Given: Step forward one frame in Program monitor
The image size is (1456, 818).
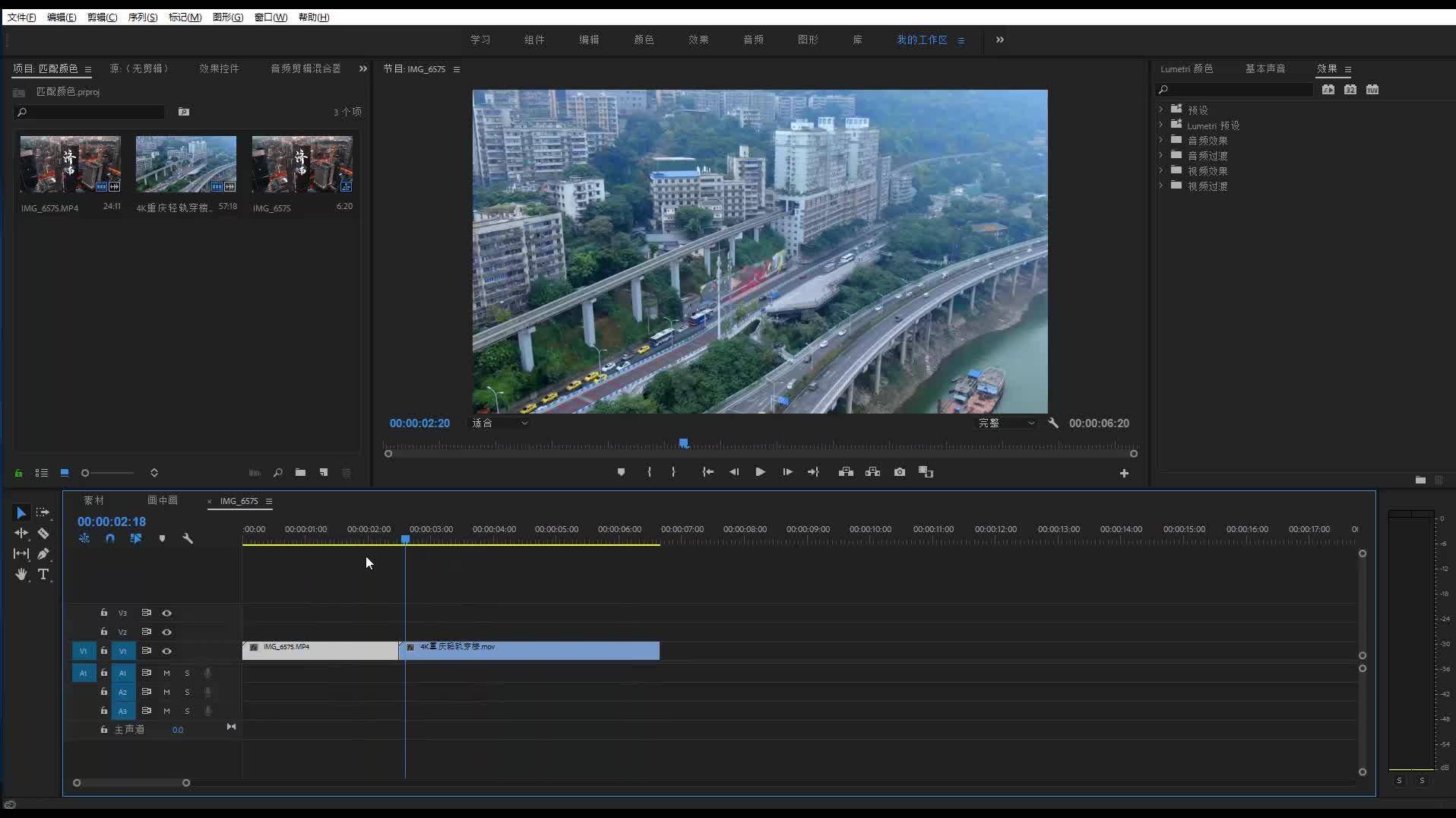Looking at the screenshot, I should [x=787, y=472].
